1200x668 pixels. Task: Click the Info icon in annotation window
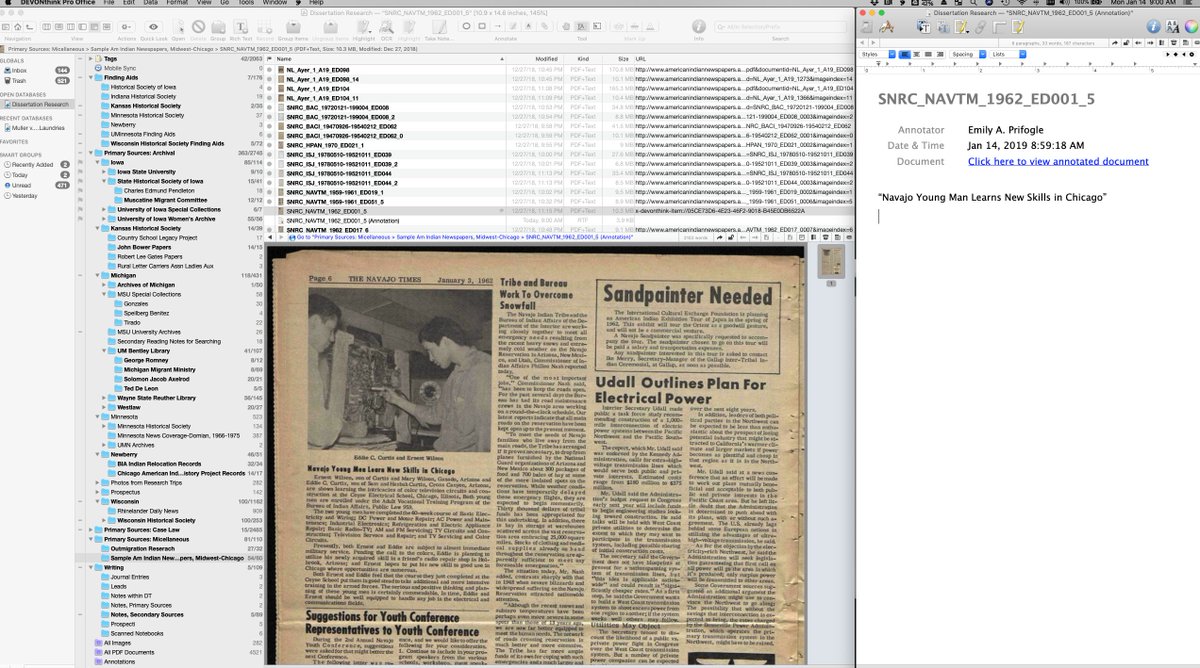click(1153, 27)
